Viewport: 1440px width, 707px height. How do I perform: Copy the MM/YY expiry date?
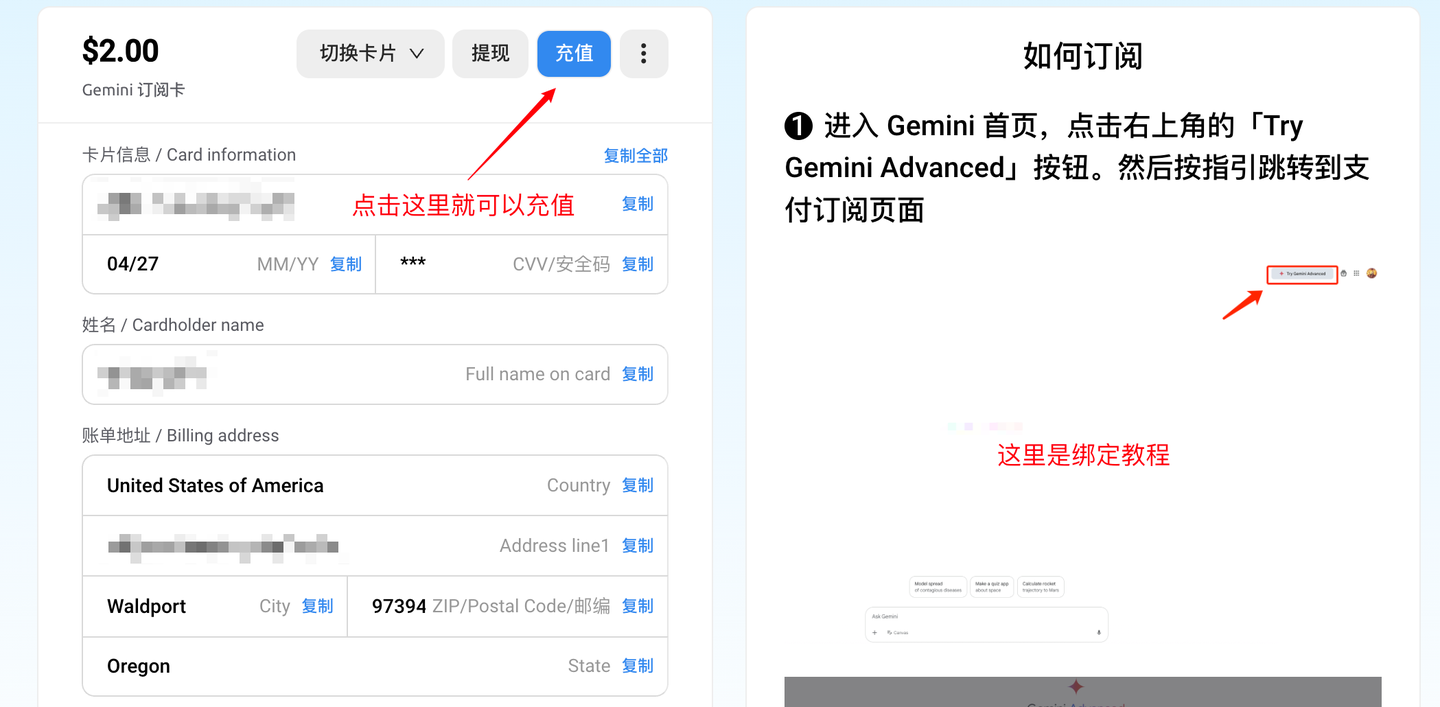pyautogui.click(x=346, y=264)
